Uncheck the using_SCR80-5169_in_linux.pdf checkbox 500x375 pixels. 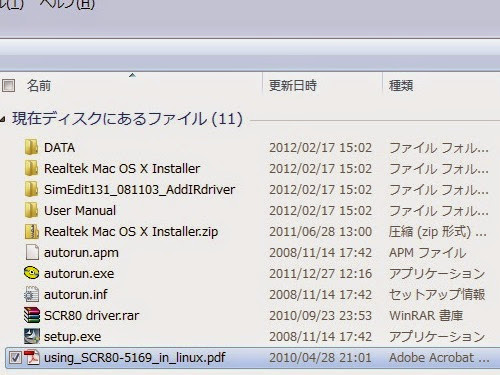pos(15,358)
